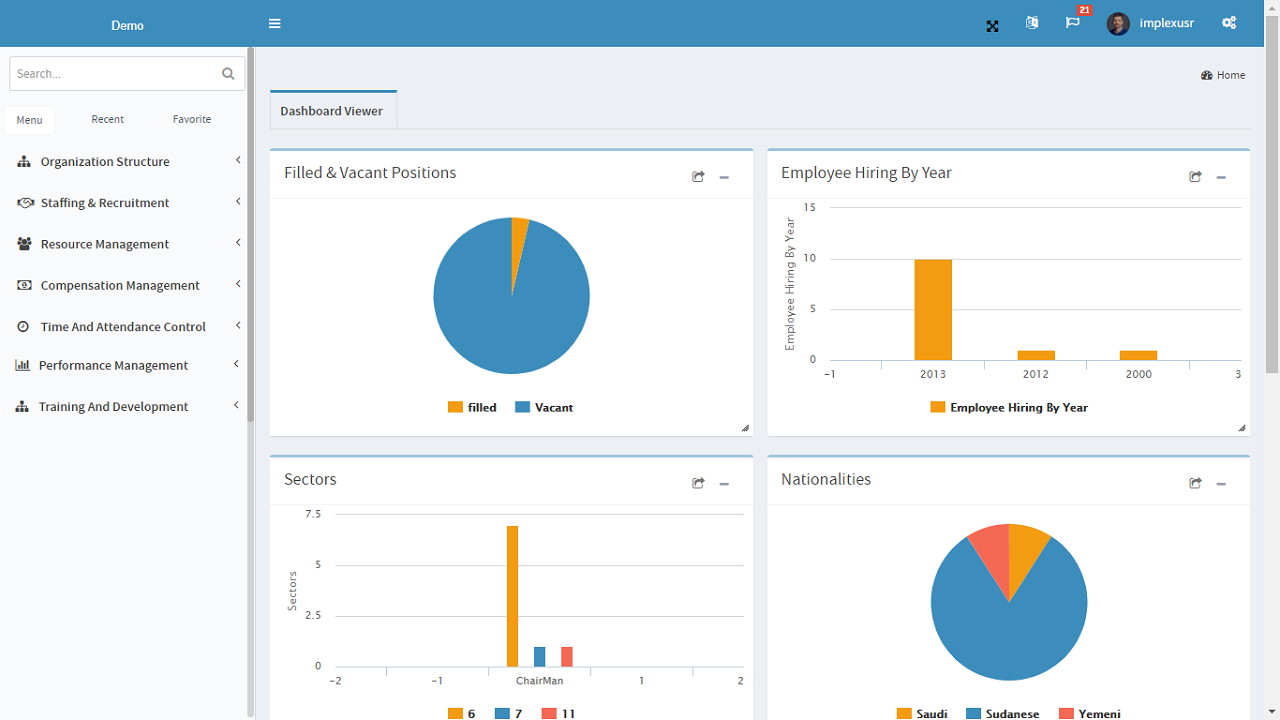The image size is (1280, 720).
Task: Open the settings cogs icon in header
Action: click(x=1229, y=23)
